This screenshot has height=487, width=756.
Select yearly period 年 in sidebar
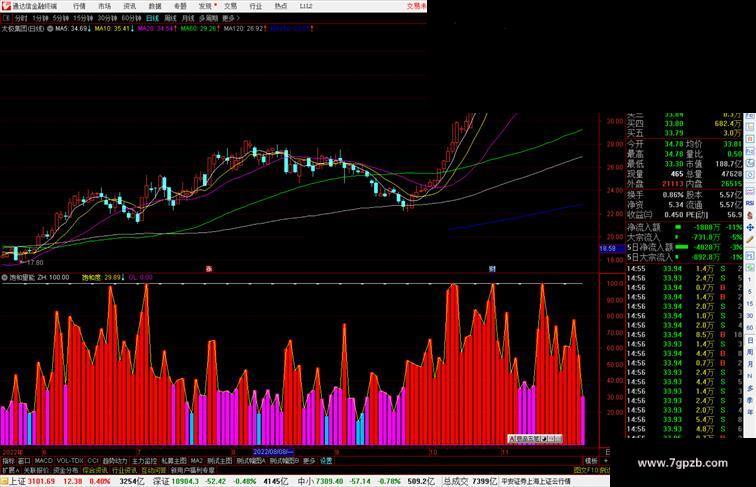[750, 412]
